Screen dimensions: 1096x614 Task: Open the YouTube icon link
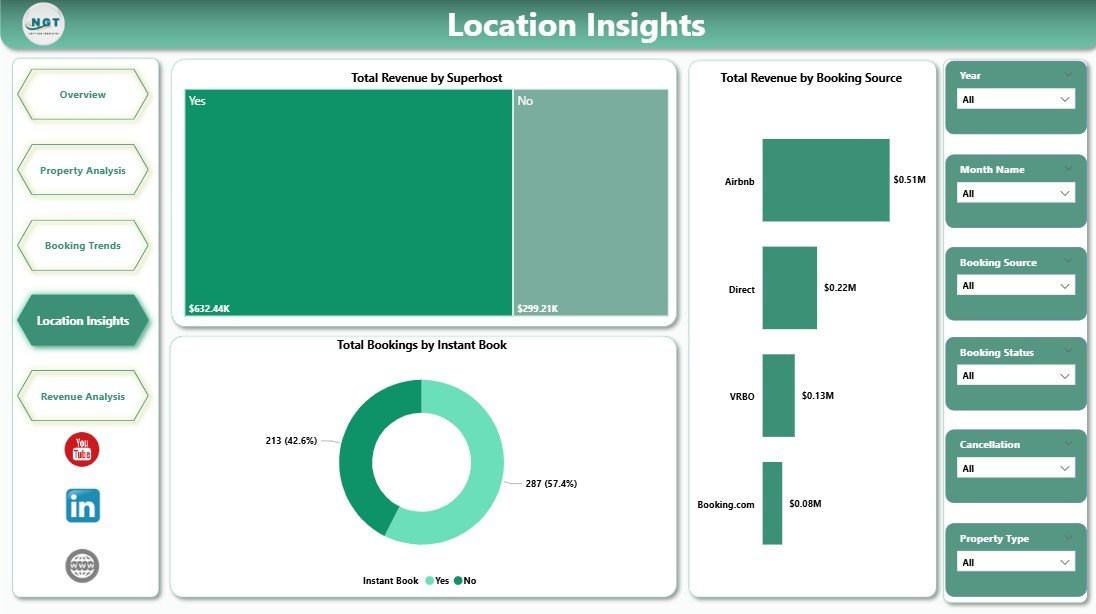click(x=82, y=450)
